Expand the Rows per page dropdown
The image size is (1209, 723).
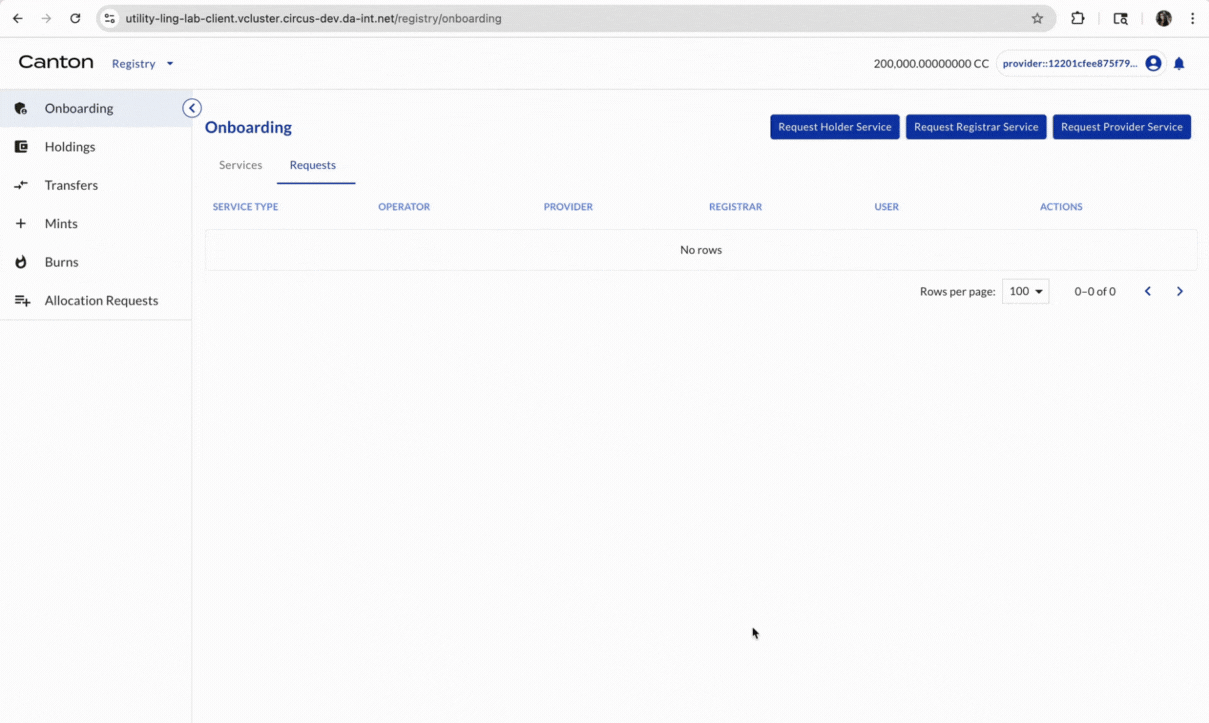[x=1025, y=292]
